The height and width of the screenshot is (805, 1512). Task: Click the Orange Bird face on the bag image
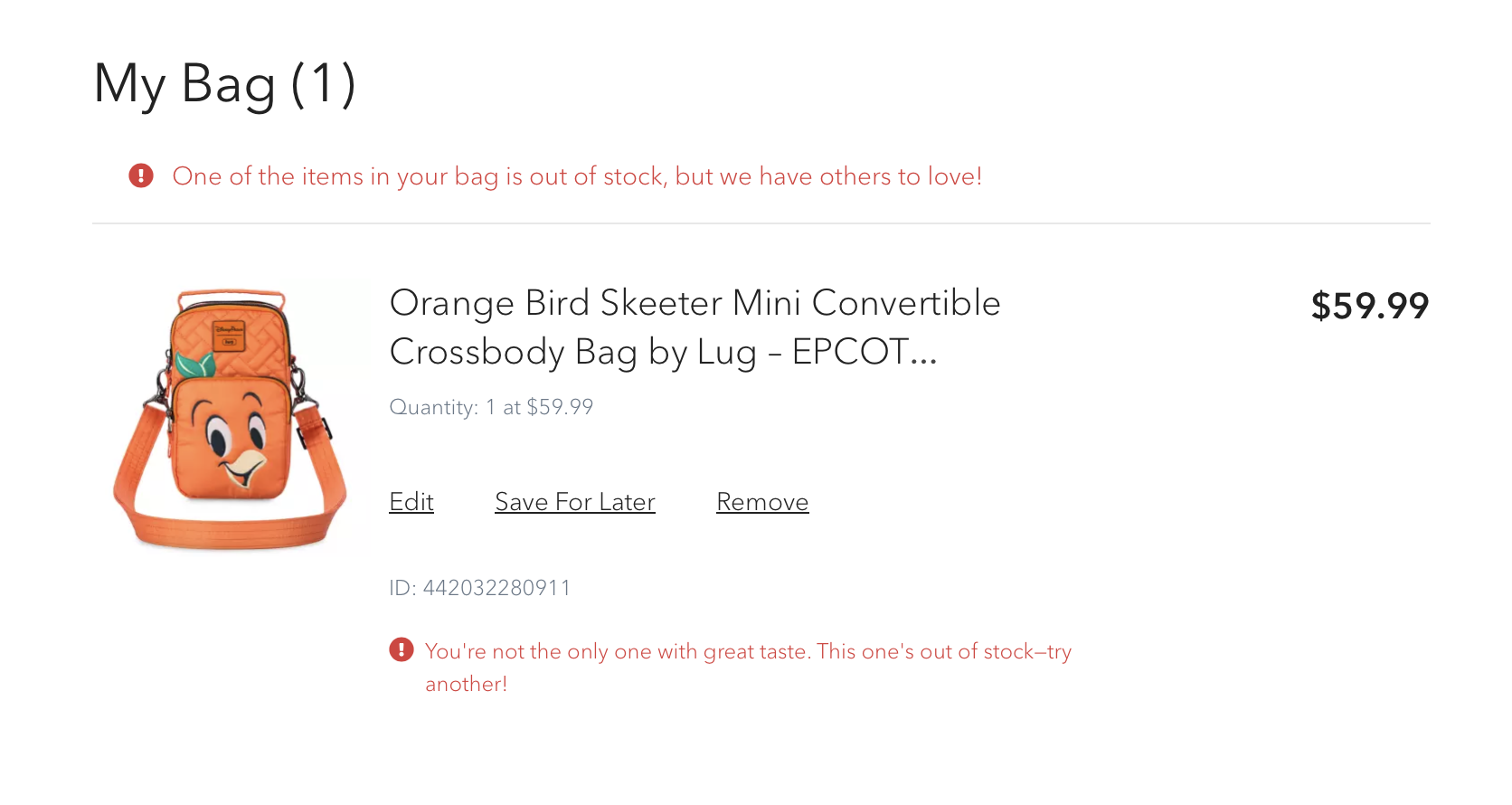[x=232, y=440]
